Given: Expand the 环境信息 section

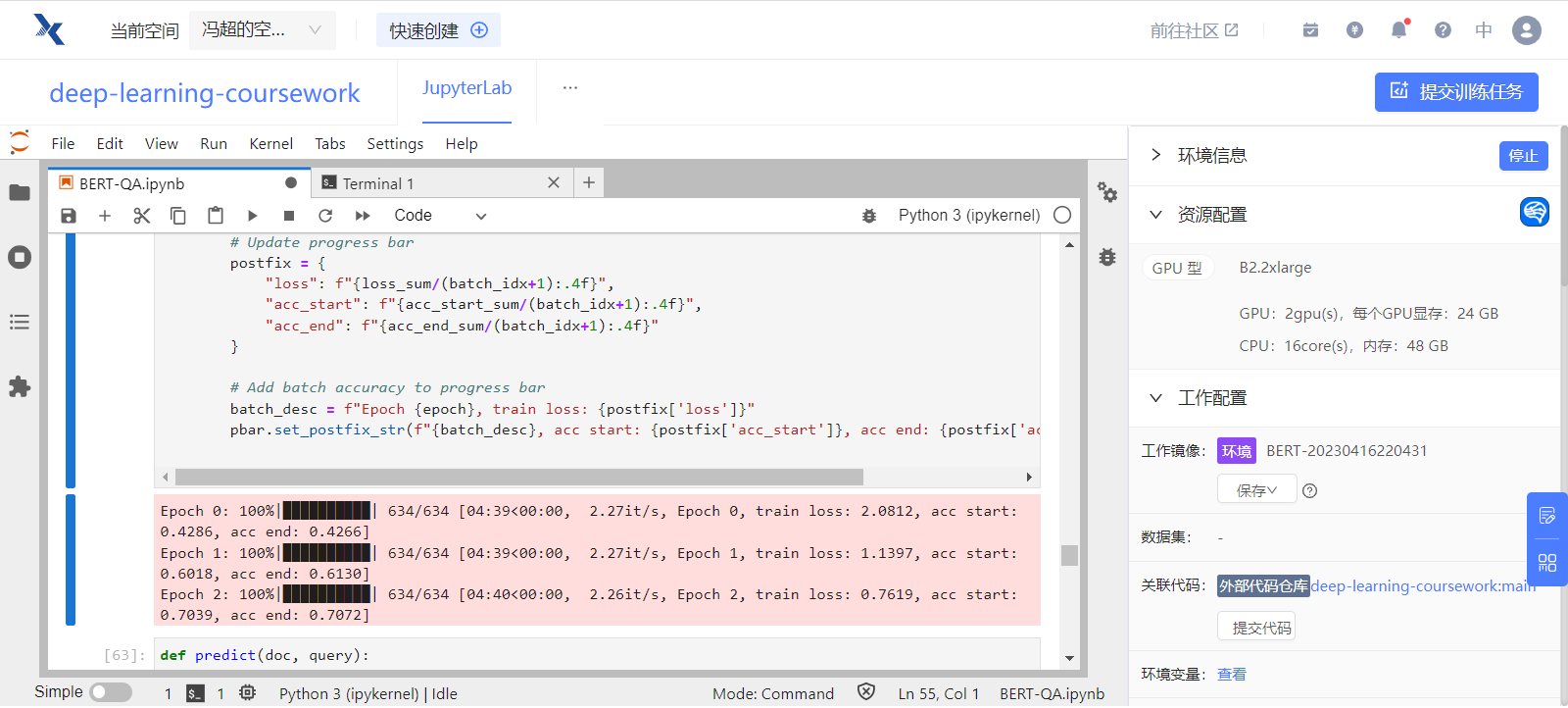Looking at the screenshot, I should [x=1156, y=155].
